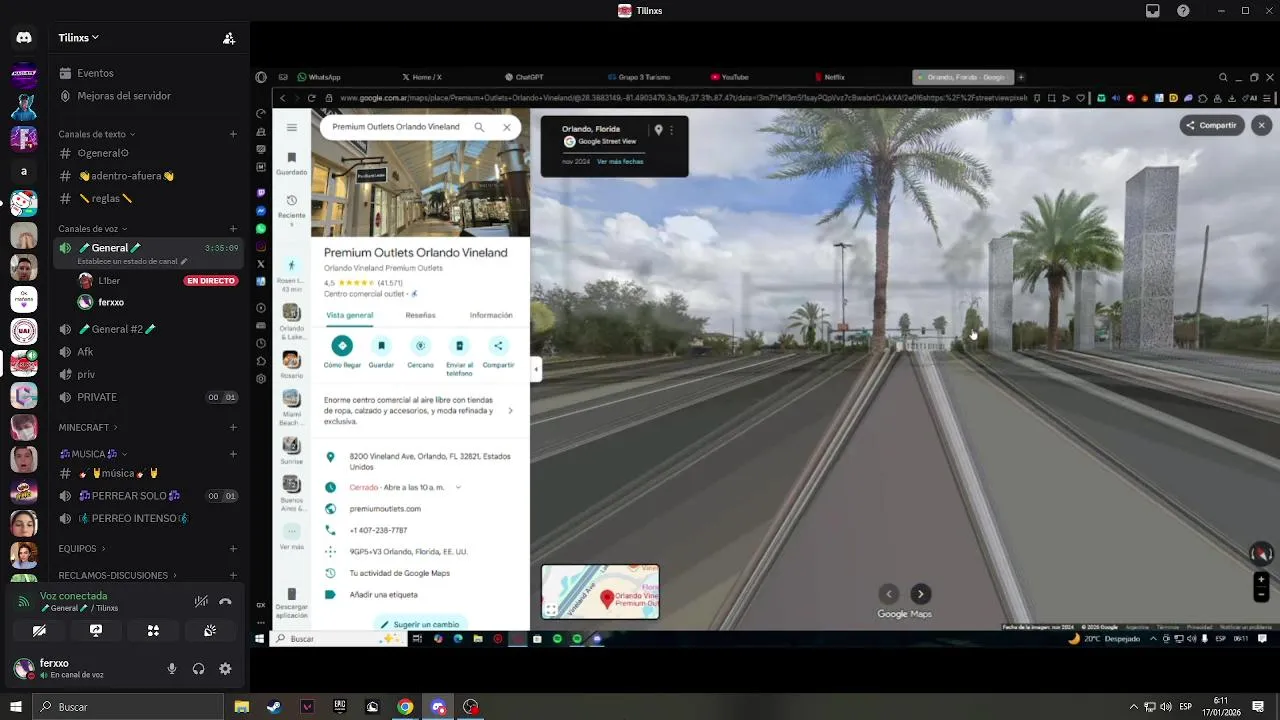Open the activities launcher icon in Discord
The image size is (1280, 720).
click(x=153, y=631)
